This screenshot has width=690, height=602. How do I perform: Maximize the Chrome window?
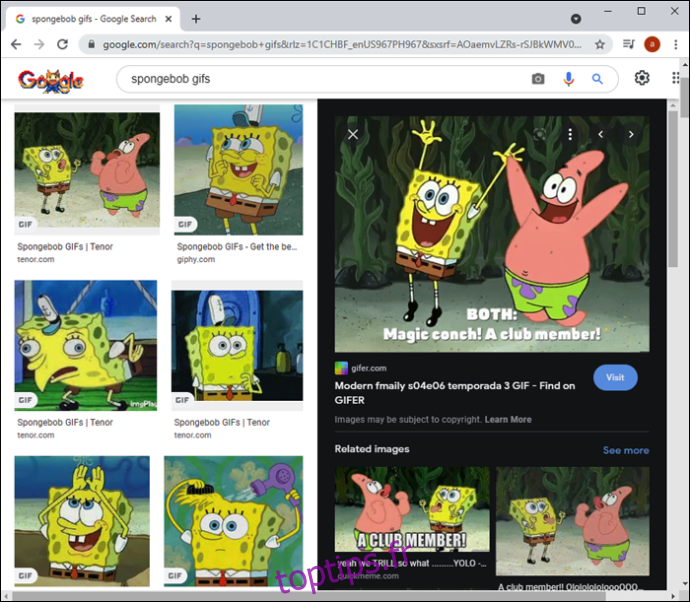point(641,11)
